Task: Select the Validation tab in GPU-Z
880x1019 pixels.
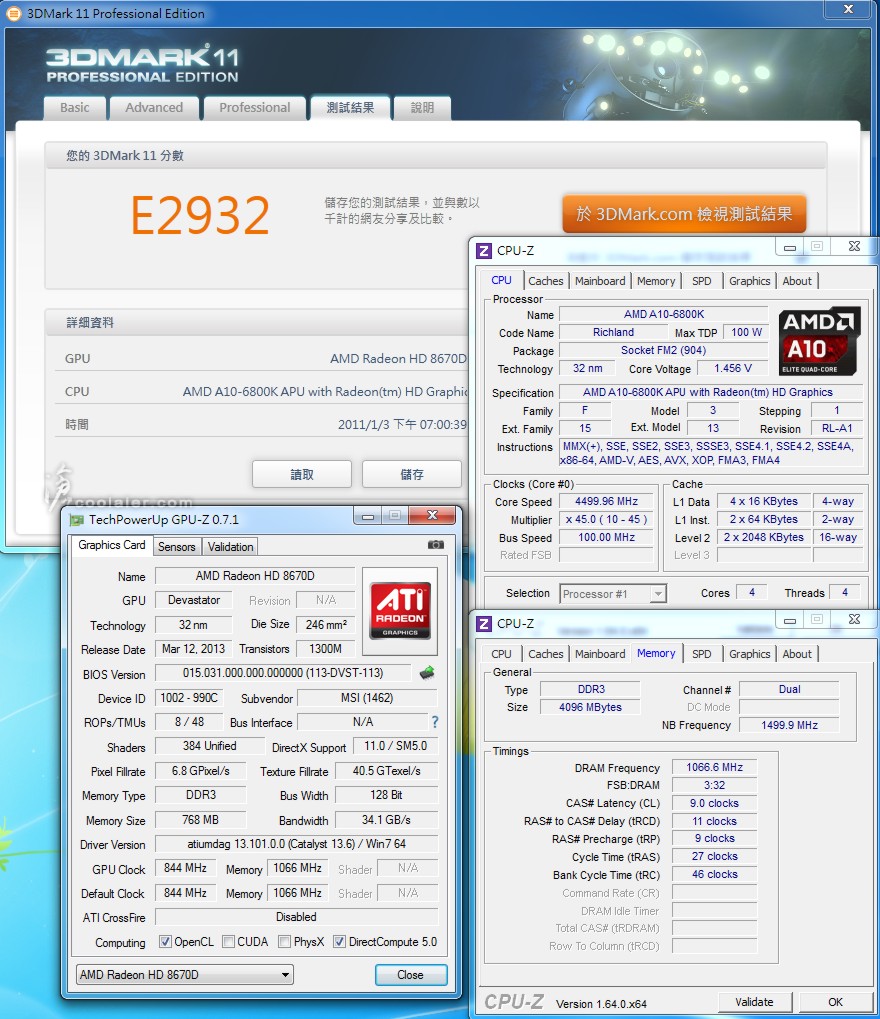Action: 231,547
